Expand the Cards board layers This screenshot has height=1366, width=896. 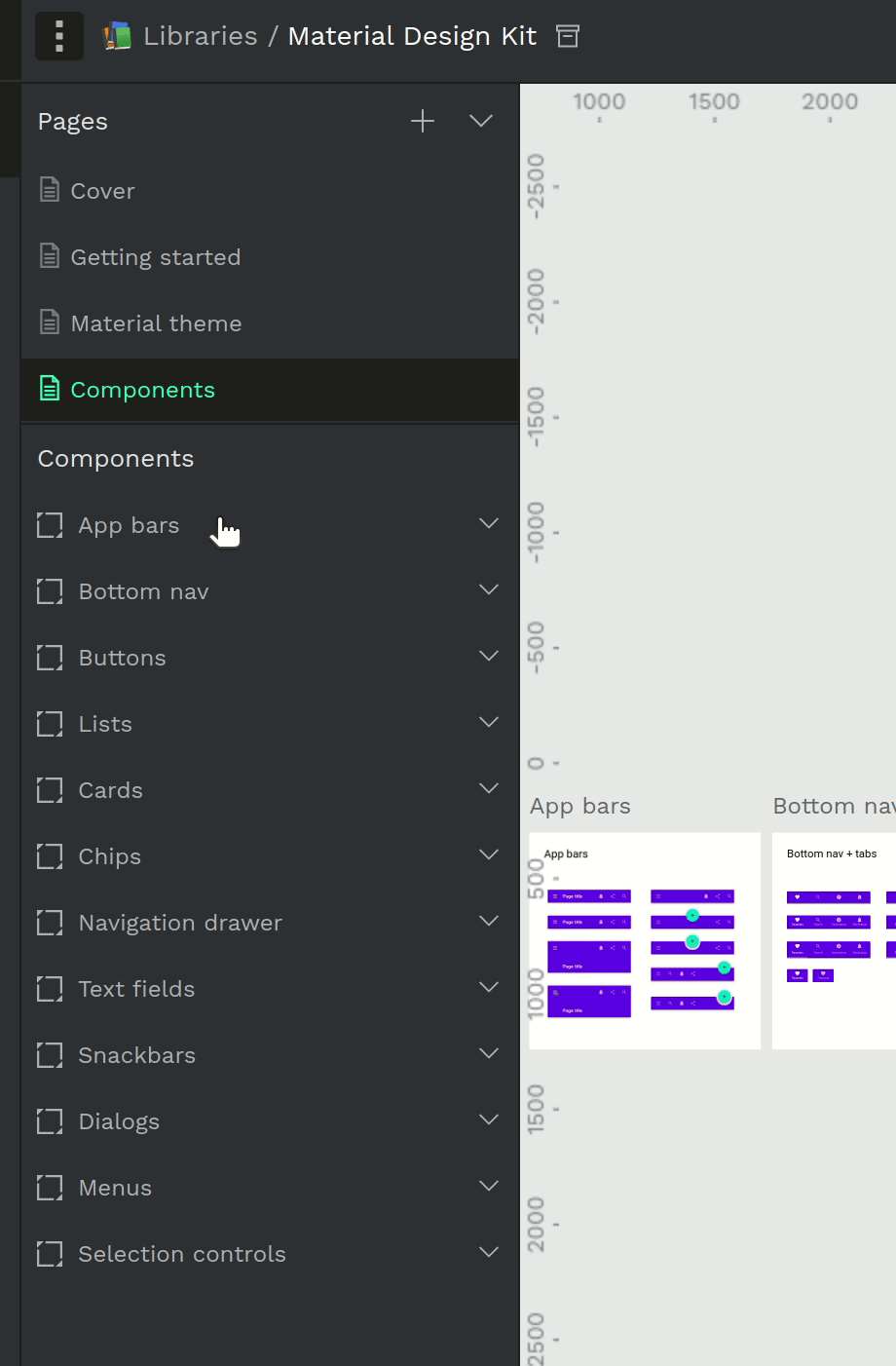point(489,789)
